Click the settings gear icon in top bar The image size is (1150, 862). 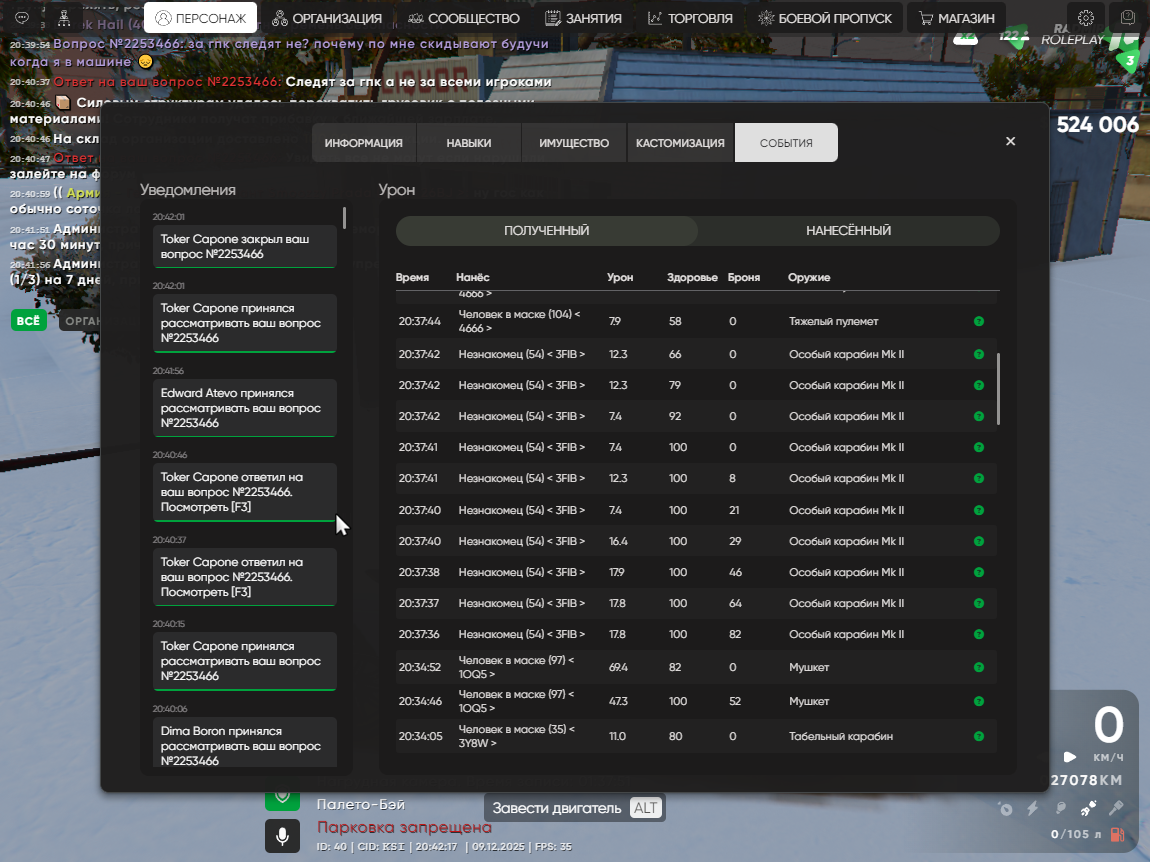(1086, 18)
